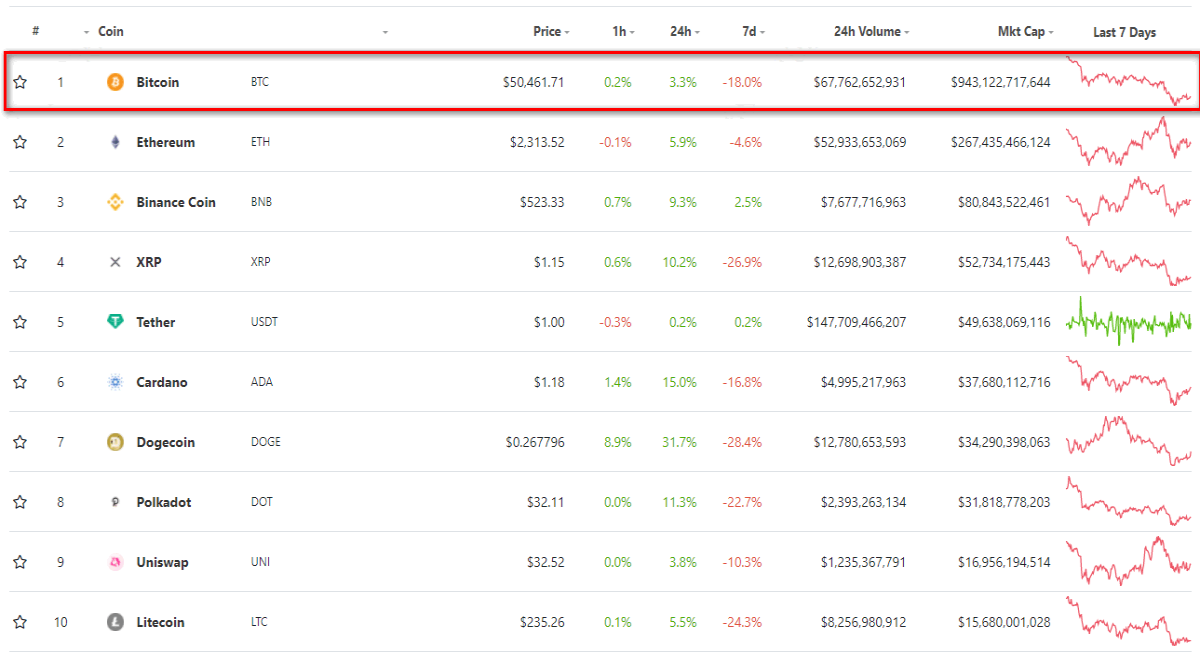Select Bitcoin market cap $943,122,717,644
The height and width of the screenshot is (656, 1200).
1001,82
